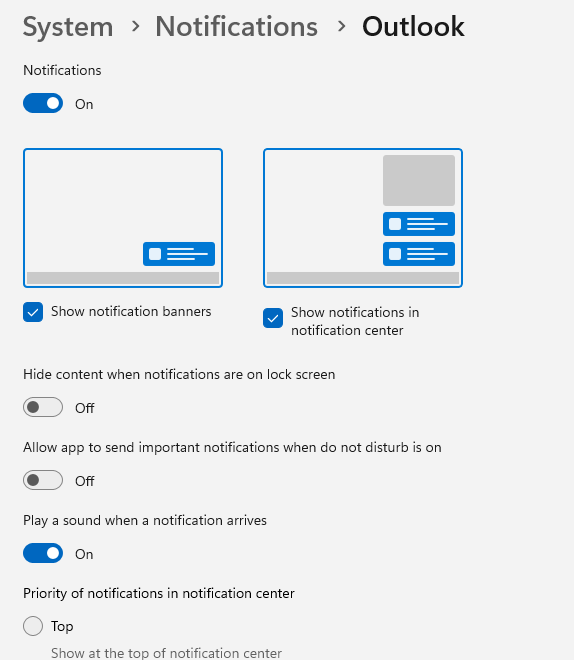The width and height of the screenshot is (574, 660).
Task: Click the notification banner preview image
Action: tap(123, 218)
